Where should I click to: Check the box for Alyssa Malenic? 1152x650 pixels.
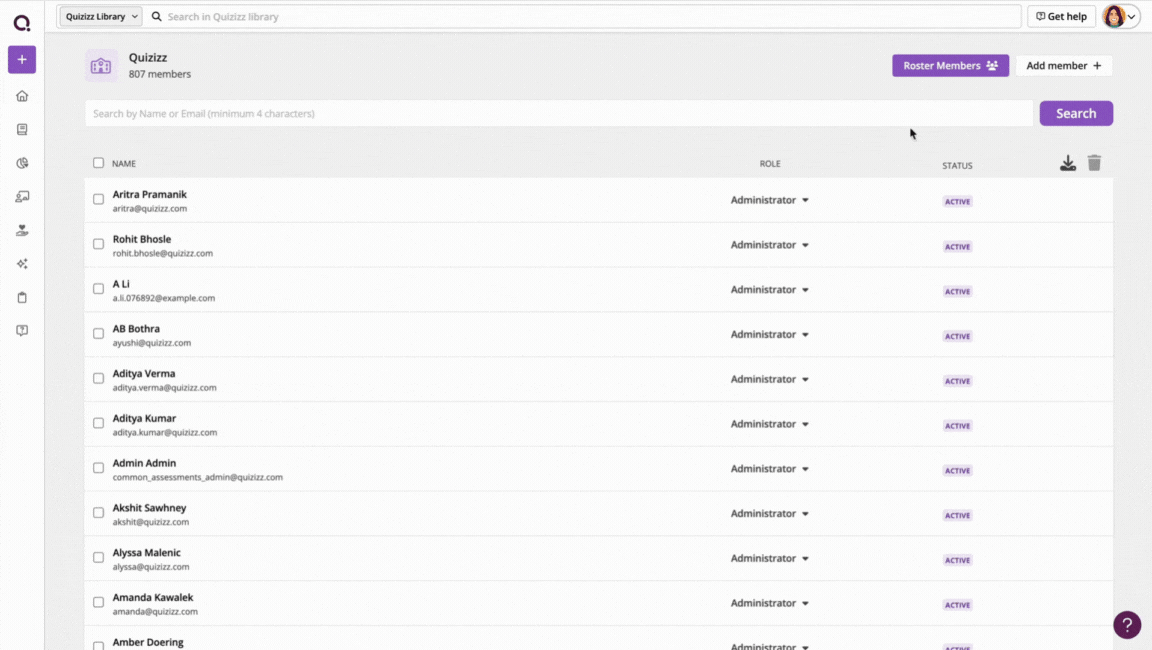pos(98,557)
